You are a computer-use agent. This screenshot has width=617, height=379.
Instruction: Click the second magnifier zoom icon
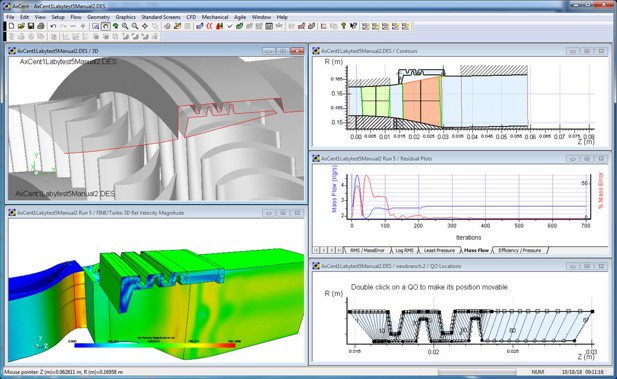(135, 26)
